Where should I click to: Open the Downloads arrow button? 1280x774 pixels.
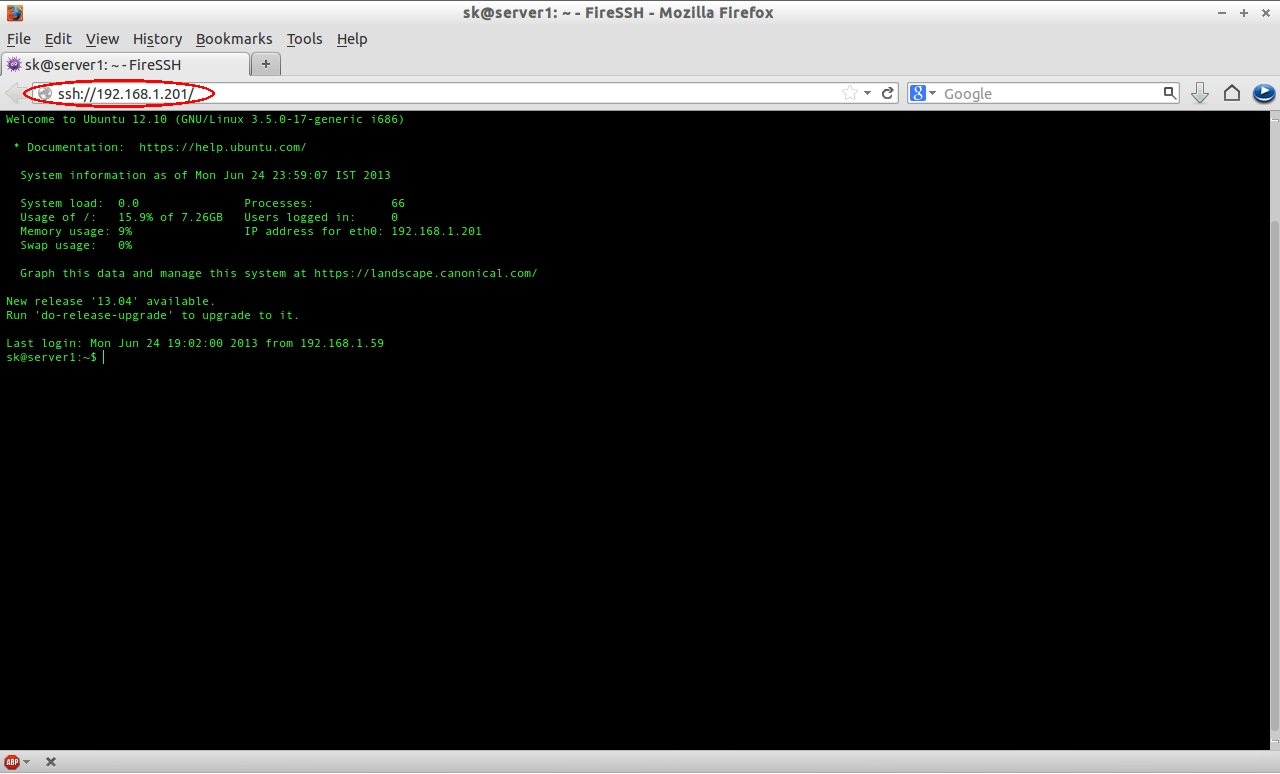tap(1200, 93)
